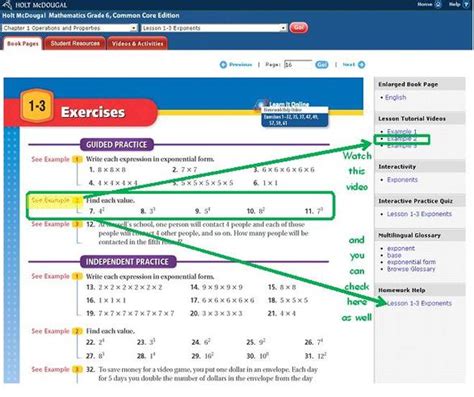Click the Interactive Practice Quiz heading
Image resolution: width=474 pixels, height=397 pixels.
[x=415, y=201]
